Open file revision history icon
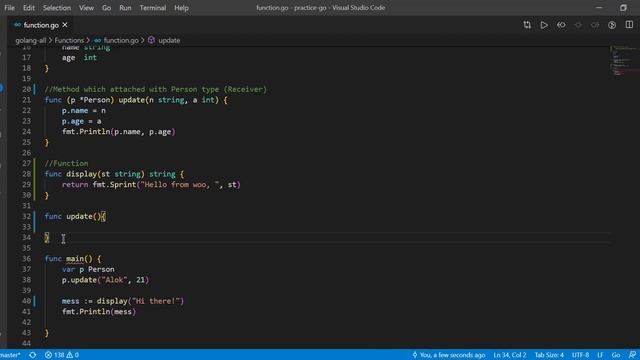640x360 pixels. [x=561, y=25]
